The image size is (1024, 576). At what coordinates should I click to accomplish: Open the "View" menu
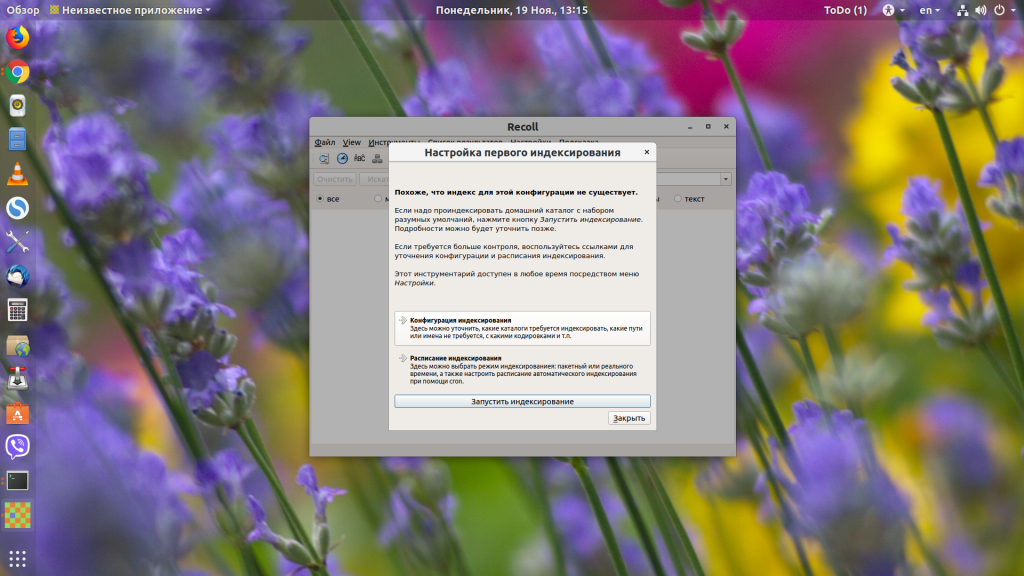352,143
